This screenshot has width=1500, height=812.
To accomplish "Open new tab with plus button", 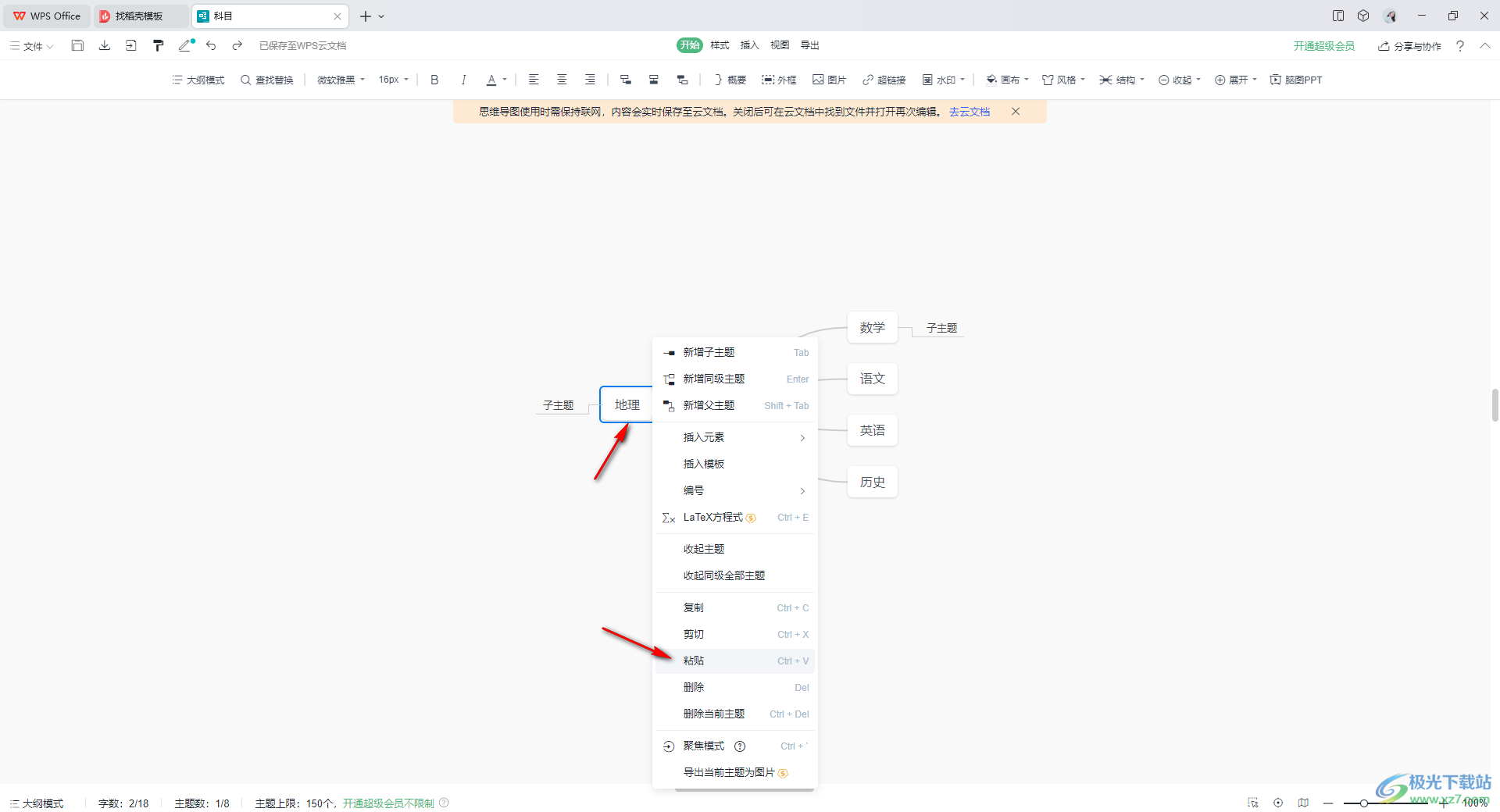I will [x=365, y=16].
